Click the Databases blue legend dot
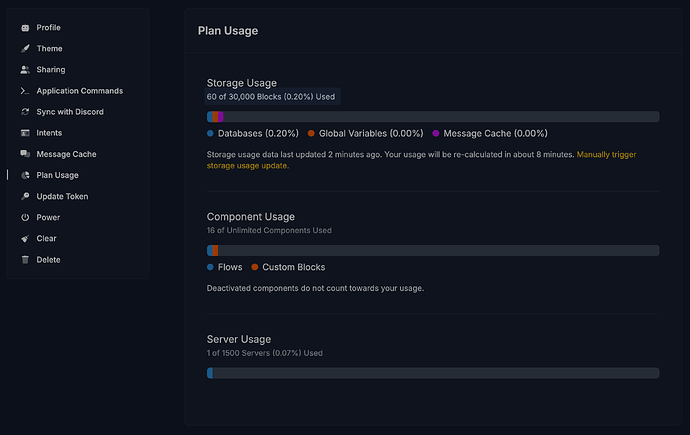The height and width of the screenshot is (435, 690). pyautogui.click(x=210, y=133)
